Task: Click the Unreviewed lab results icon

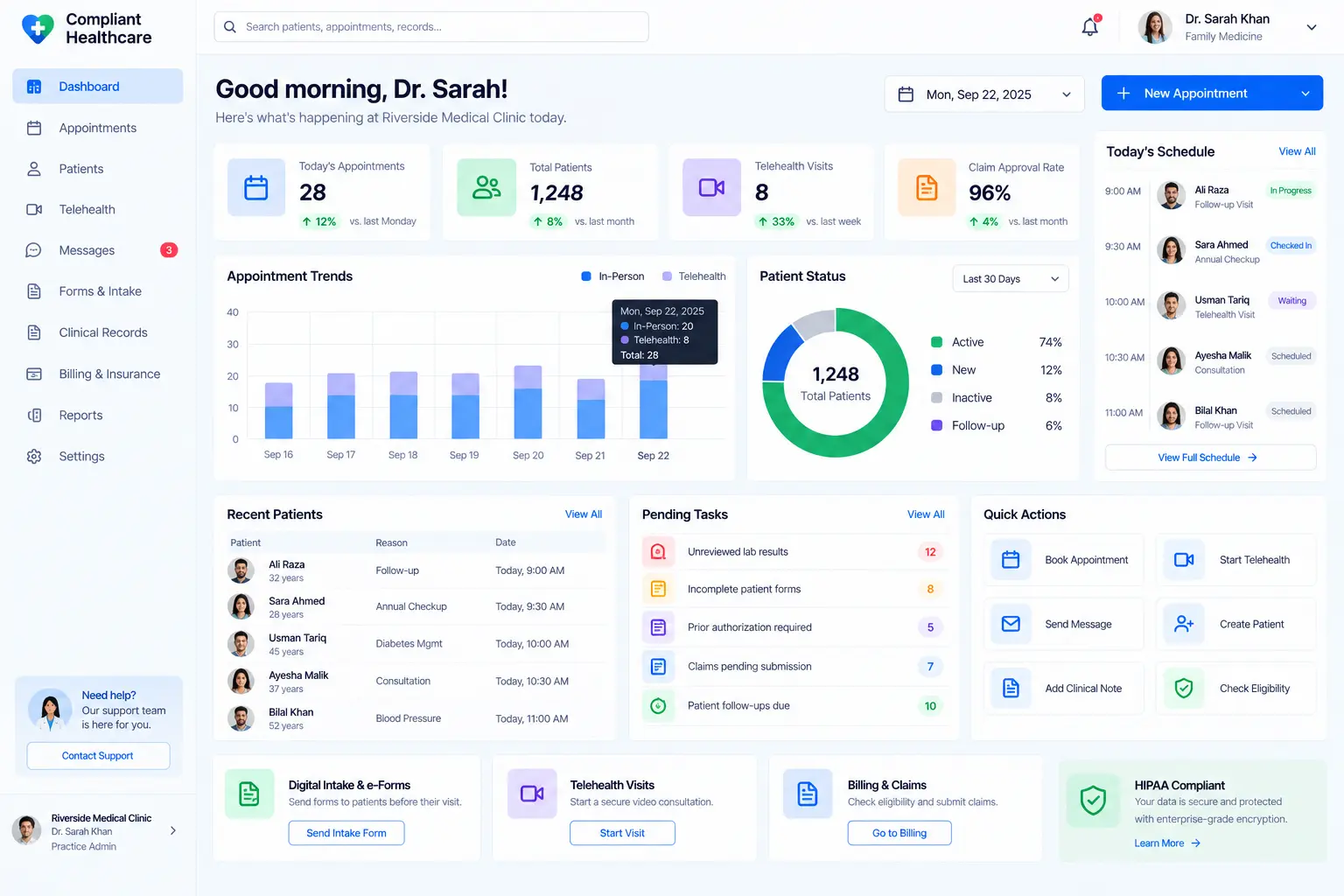Action: [x=659, y=551]
